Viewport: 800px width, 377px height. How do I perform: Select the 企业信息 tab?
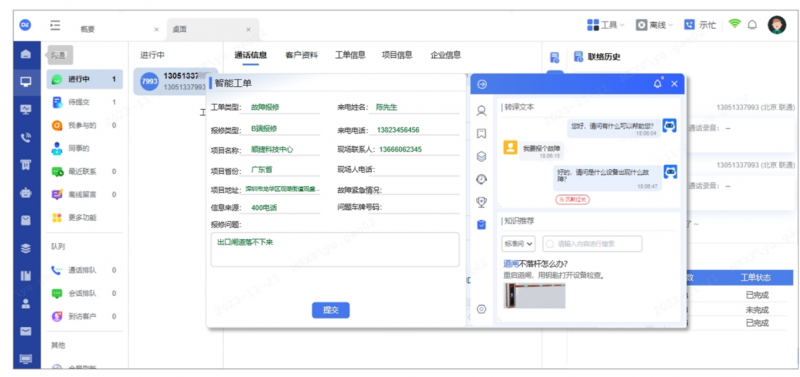point(445,55)
